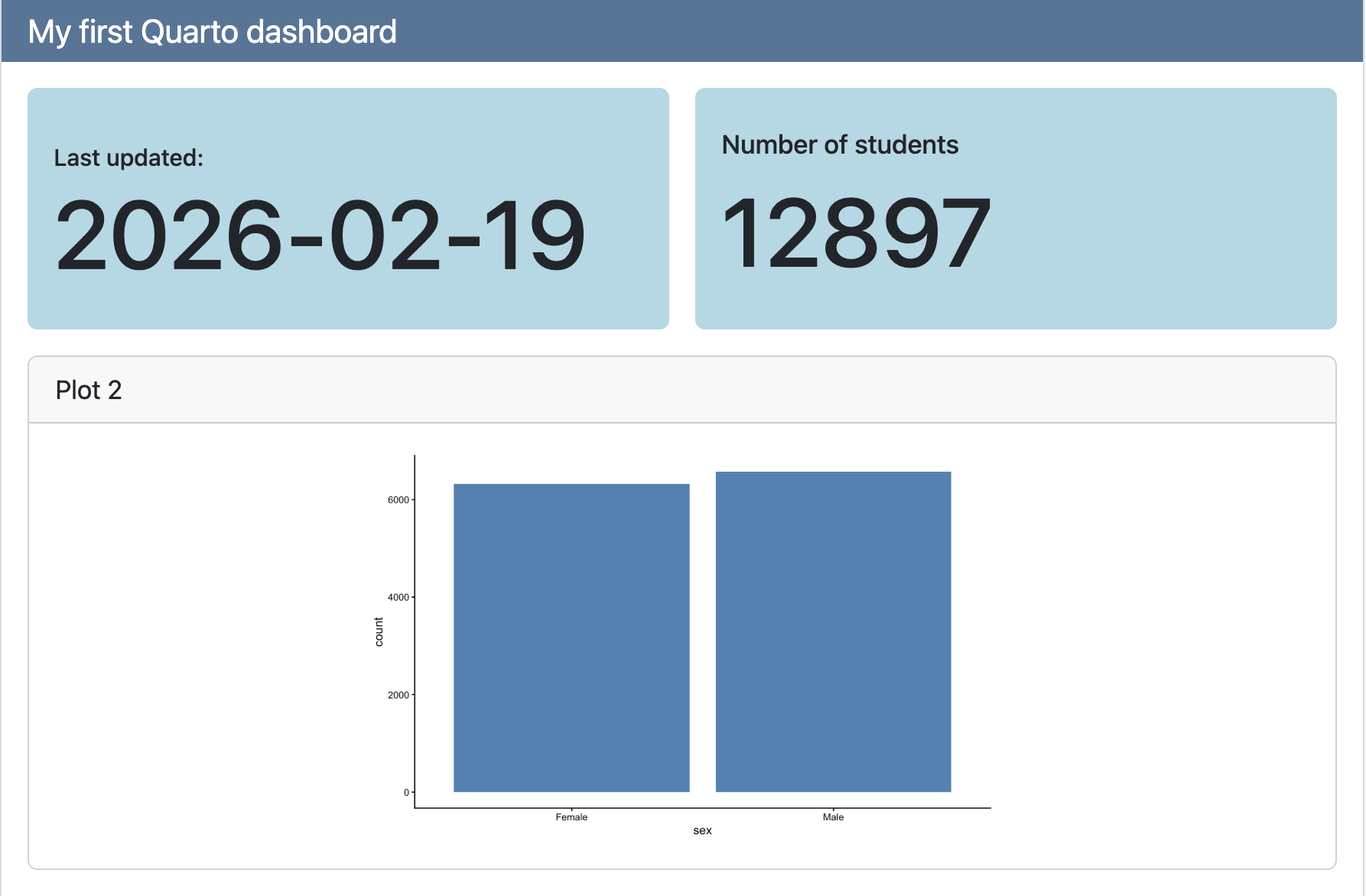
Task: Click the Female bar in chart
Action: click(571, 638)
